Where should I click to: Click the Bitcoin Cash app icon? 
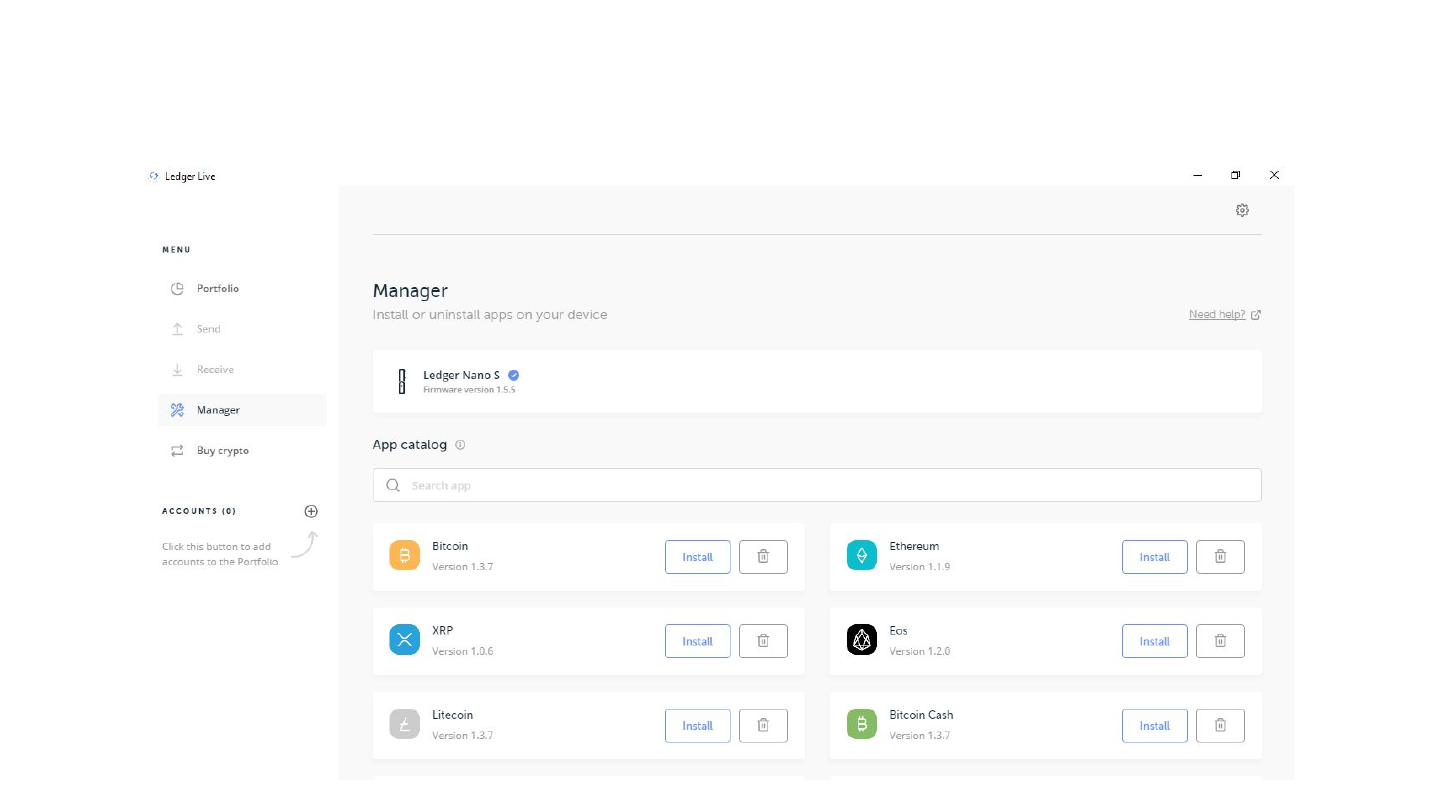pyautogui.click(x=861, y=724)
